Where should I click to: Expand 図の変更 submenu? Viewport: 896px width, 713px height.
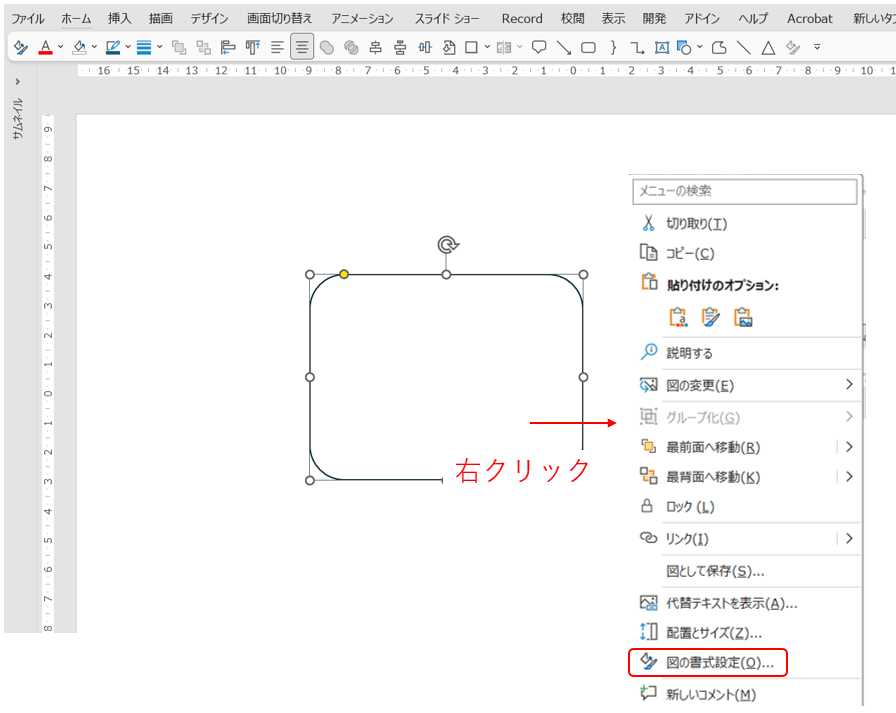coord(849,384)
